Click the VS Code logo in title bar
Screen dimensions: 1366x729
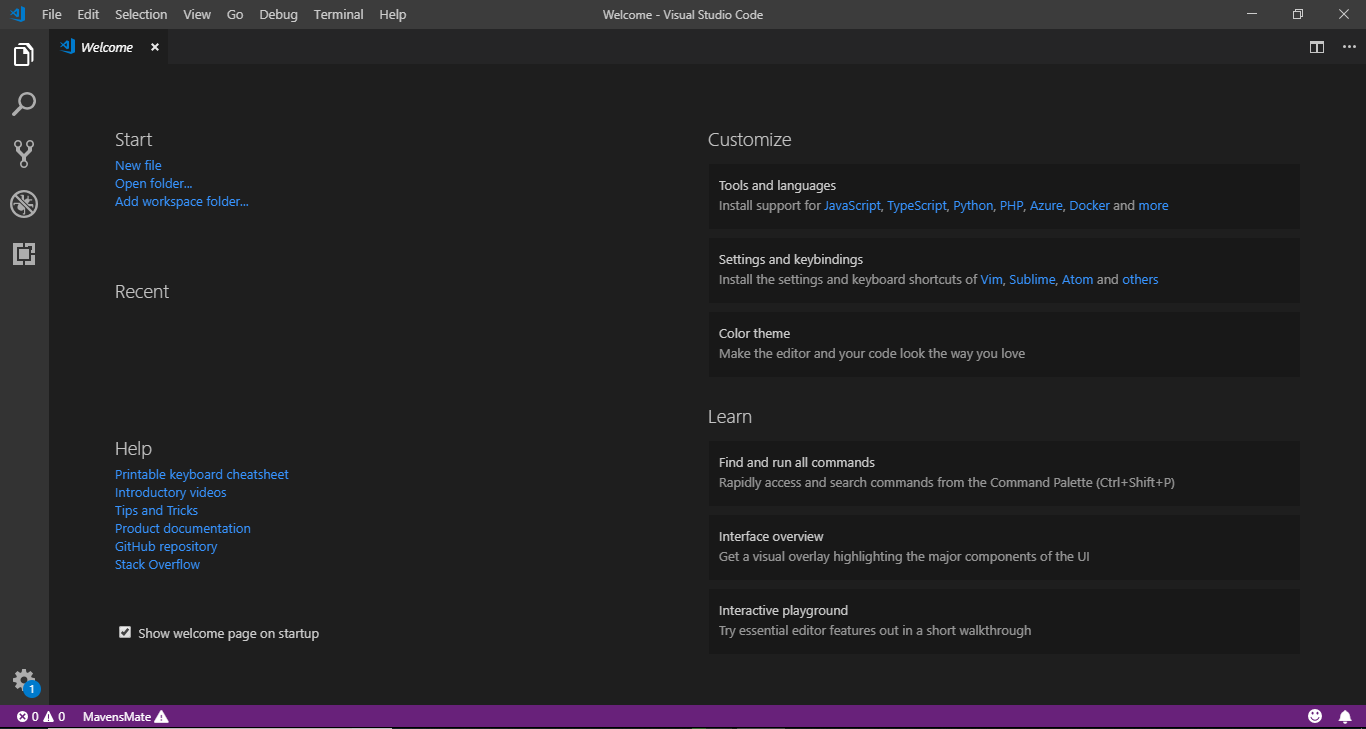(x=17, y=14)
